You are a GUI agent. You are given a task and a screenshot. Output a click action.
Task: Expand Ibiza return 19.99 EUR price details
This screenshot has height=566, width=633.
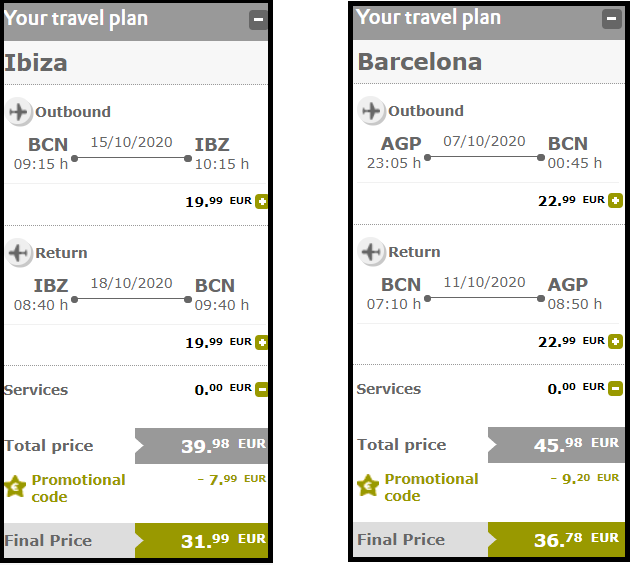pos(262,343)
